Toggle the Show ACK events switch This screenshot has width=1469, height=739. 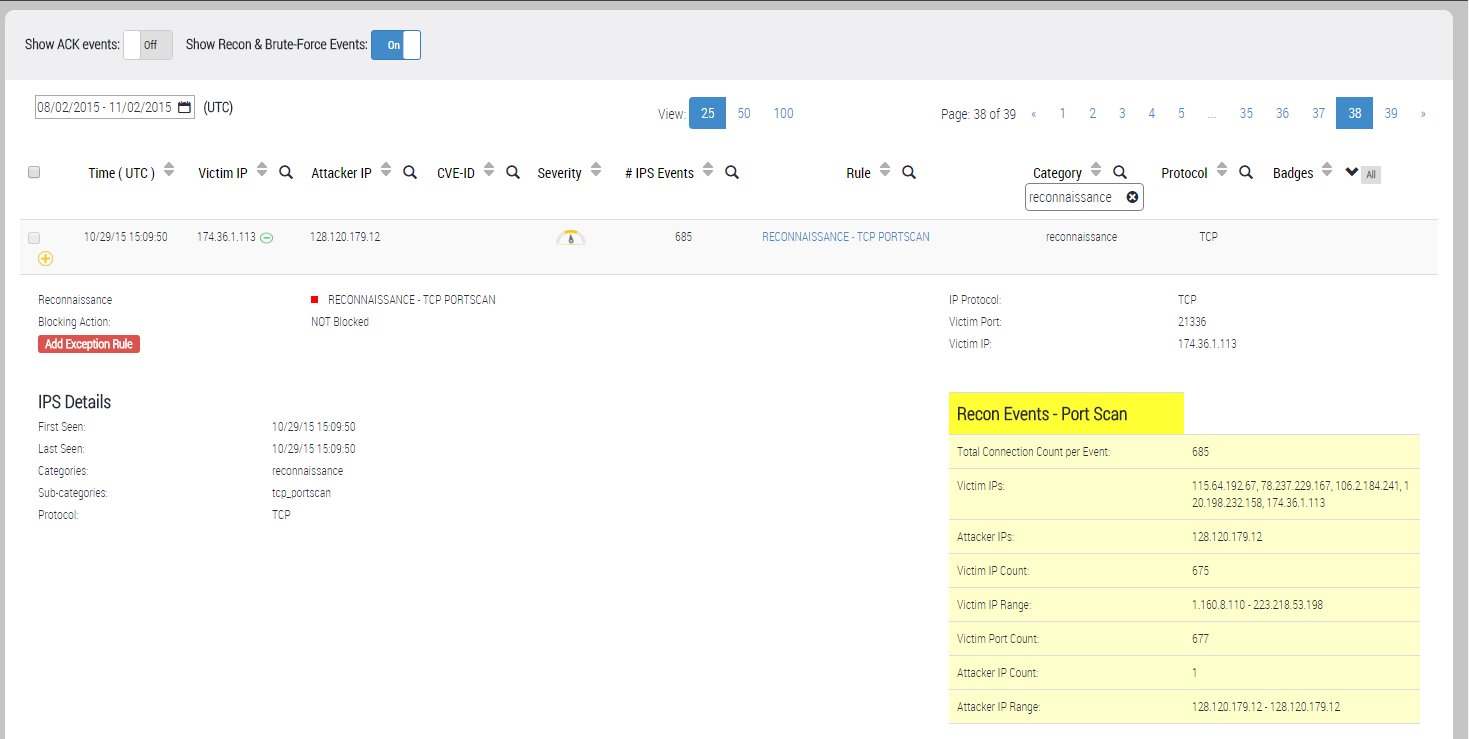click(x=148, y=45)
